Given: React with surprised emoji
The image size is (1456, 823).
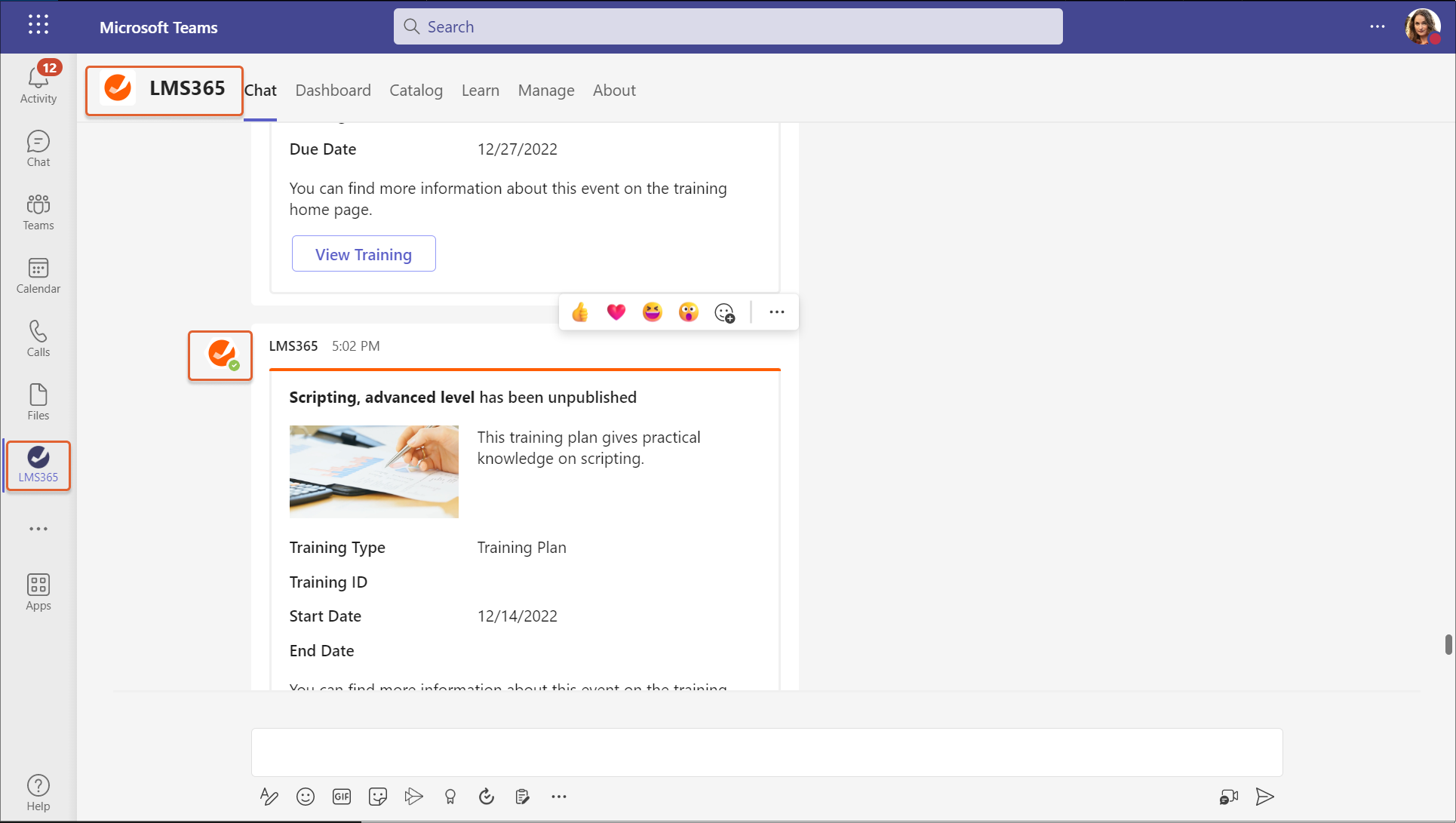Looking at the screenshot, I should click(x=689, y=312).
